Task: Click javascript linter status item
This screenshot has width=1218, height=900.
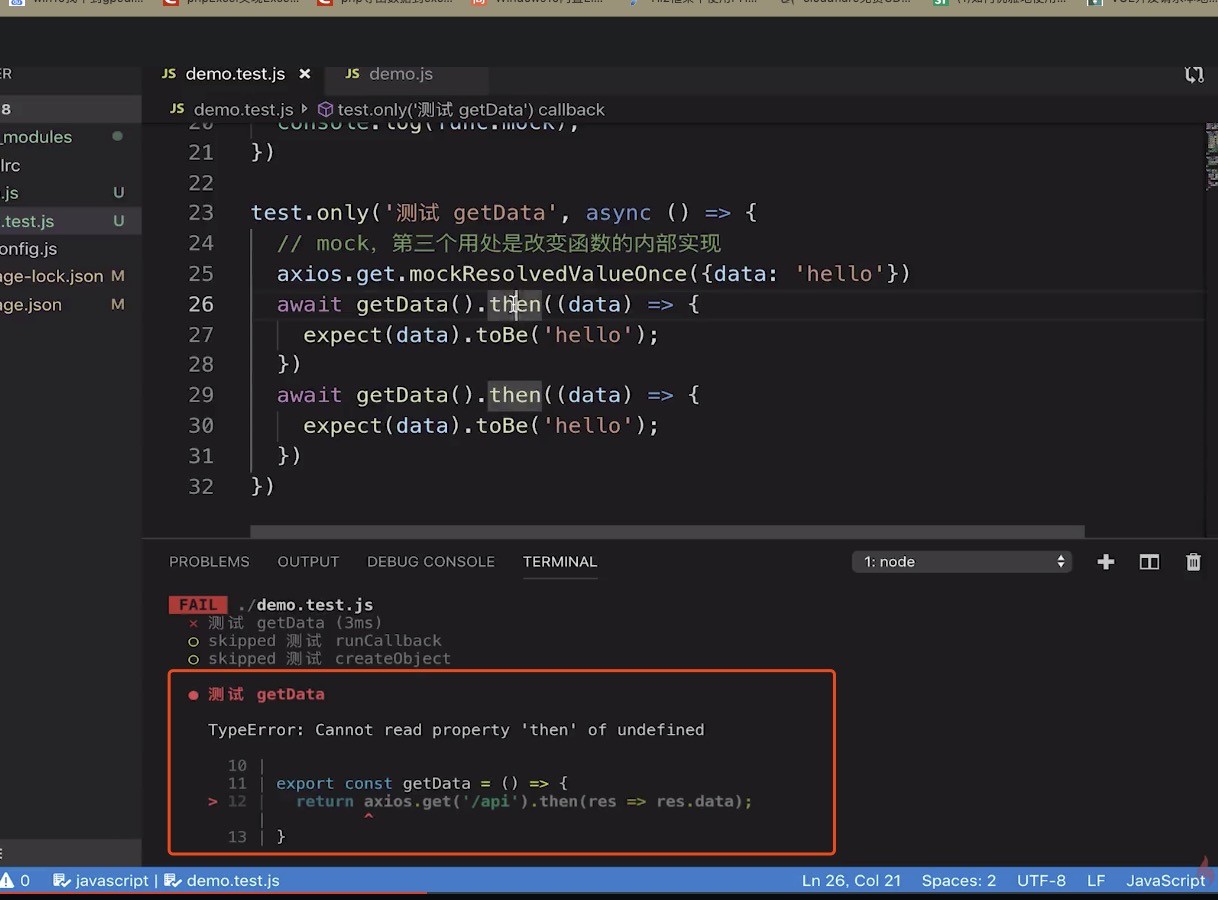Action: pos(101,881)
